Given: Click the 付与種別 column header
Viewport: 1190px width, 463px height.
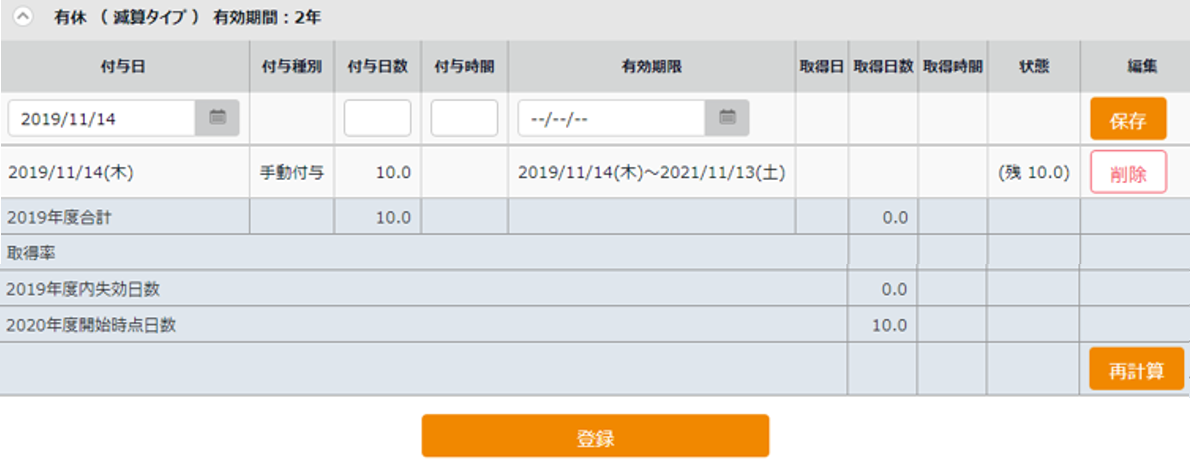Looking at the screenshot, I should 291,67.
